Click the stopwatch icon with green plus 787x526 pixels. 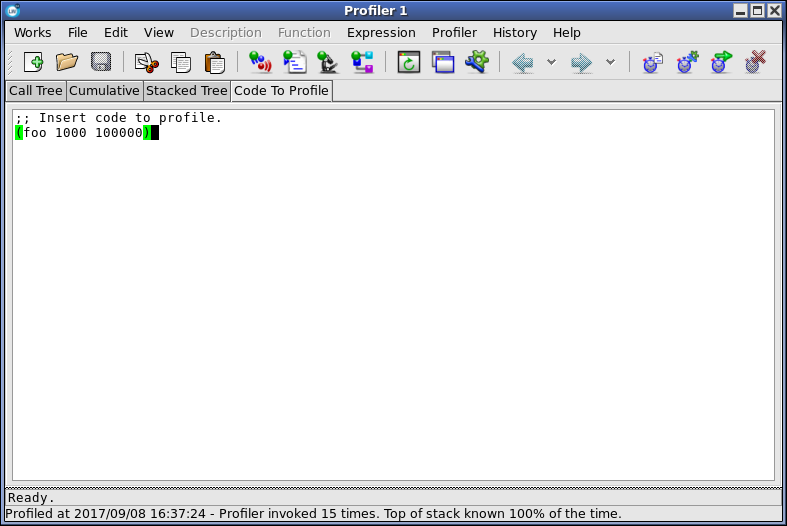pos(687,62)
